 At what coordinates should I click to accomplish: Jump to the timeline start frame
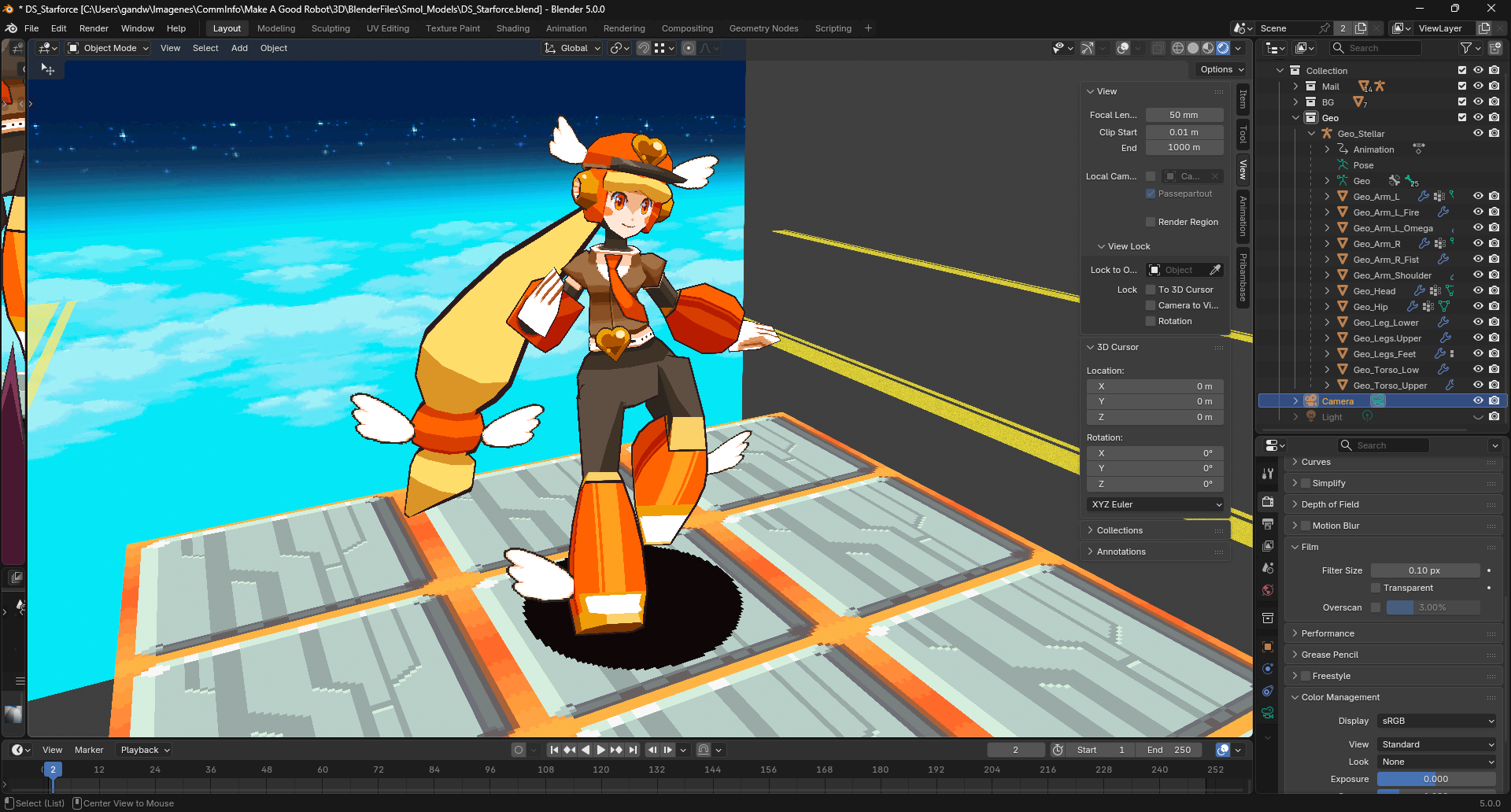(554, 750)
